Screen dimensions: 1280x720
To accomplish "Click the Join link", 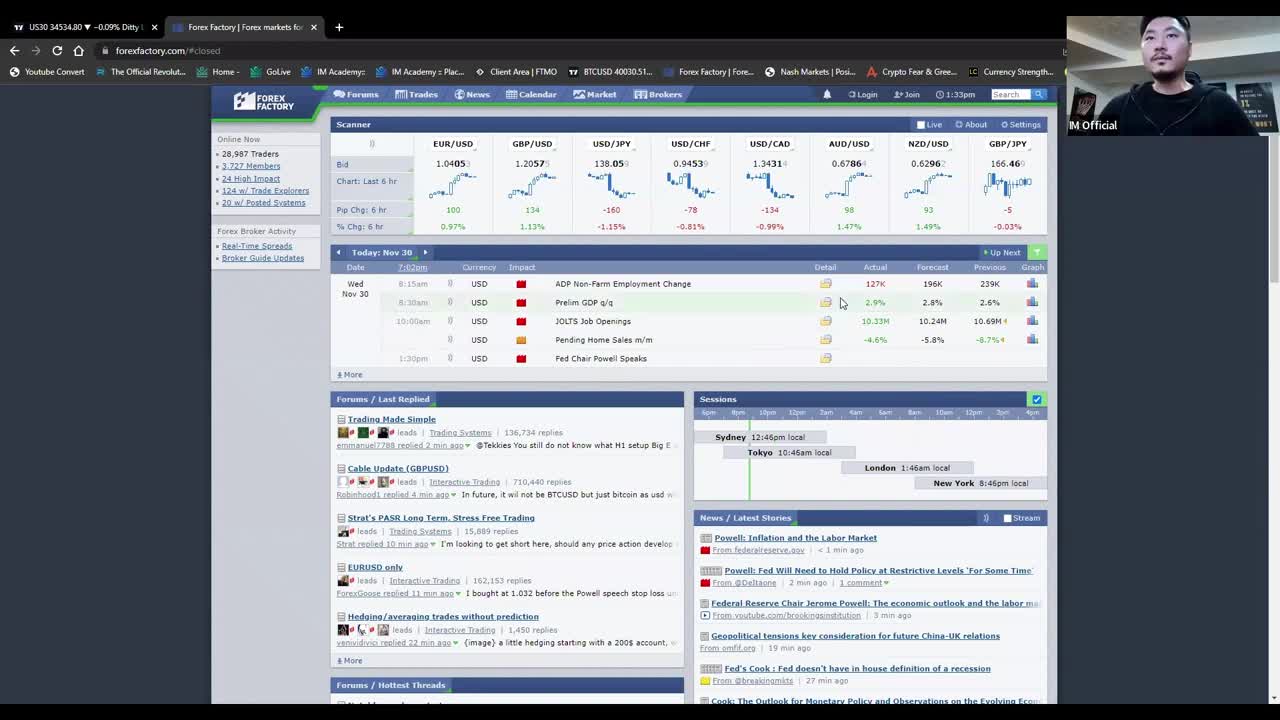I will (x=907, y=94).
